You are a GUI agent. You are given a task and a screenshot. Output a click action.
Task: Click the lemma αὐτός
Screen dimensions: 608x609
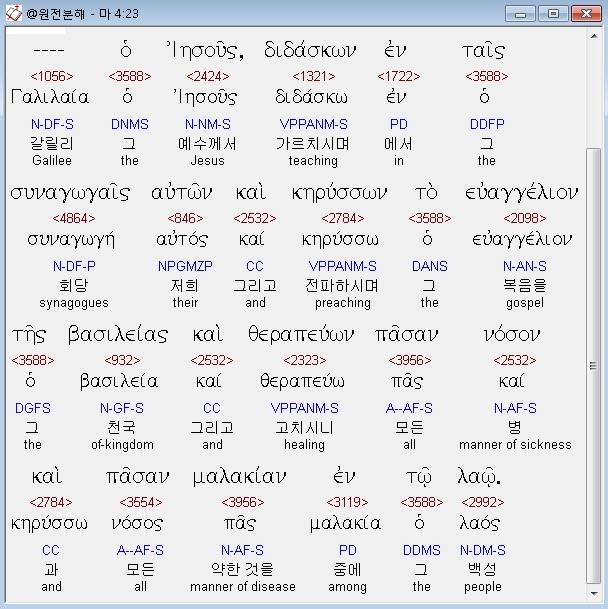coord(182,240)
